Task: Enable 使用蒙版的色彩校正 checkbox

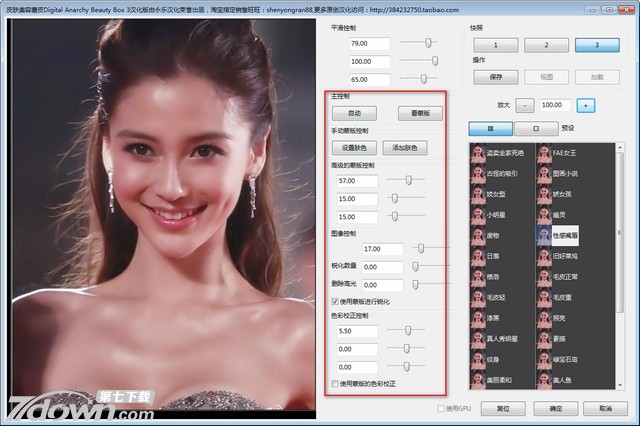Action: [x=336, y=383]
